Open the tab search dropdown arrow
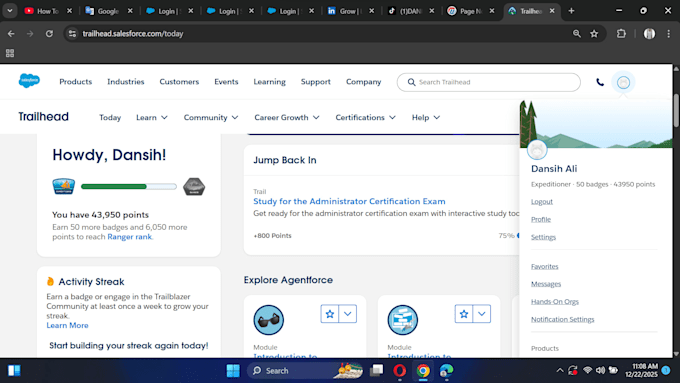This screenshot has width=680, height=383. [x=10, y=11]
